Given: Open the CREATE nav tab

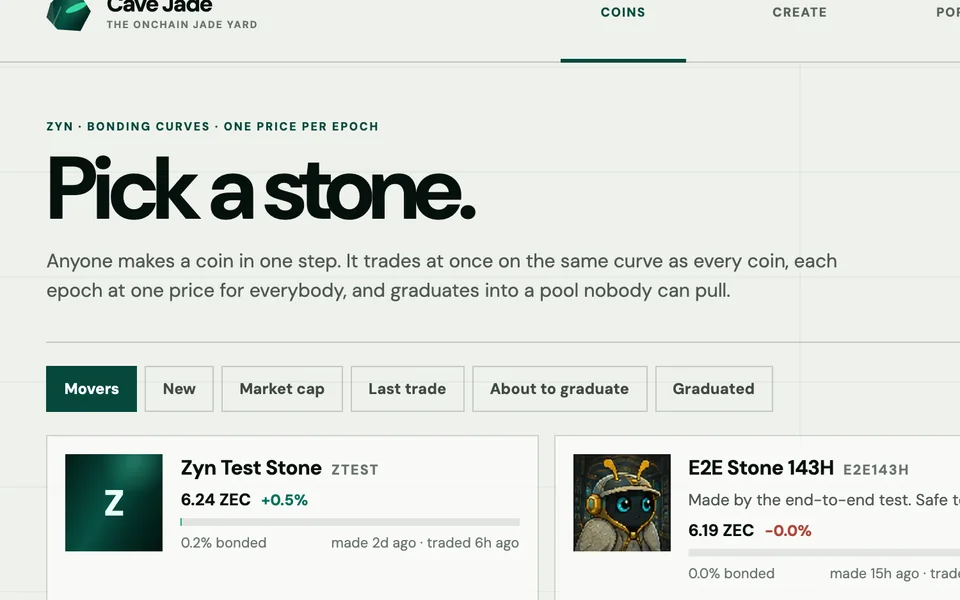Looking at the screenshot, I should (800, 12).
